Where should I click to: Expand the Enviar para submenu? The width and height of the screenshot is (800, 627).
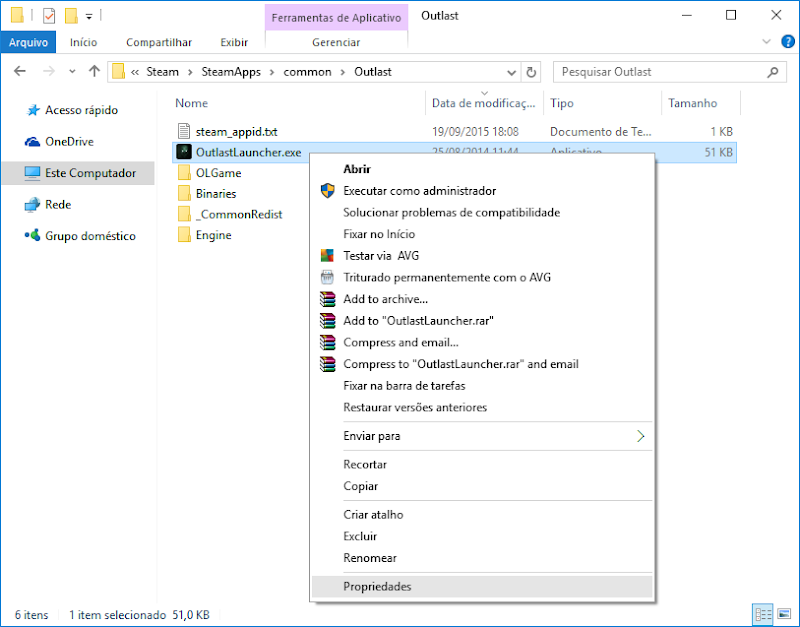pyautogui.click(x=482, y=436)
